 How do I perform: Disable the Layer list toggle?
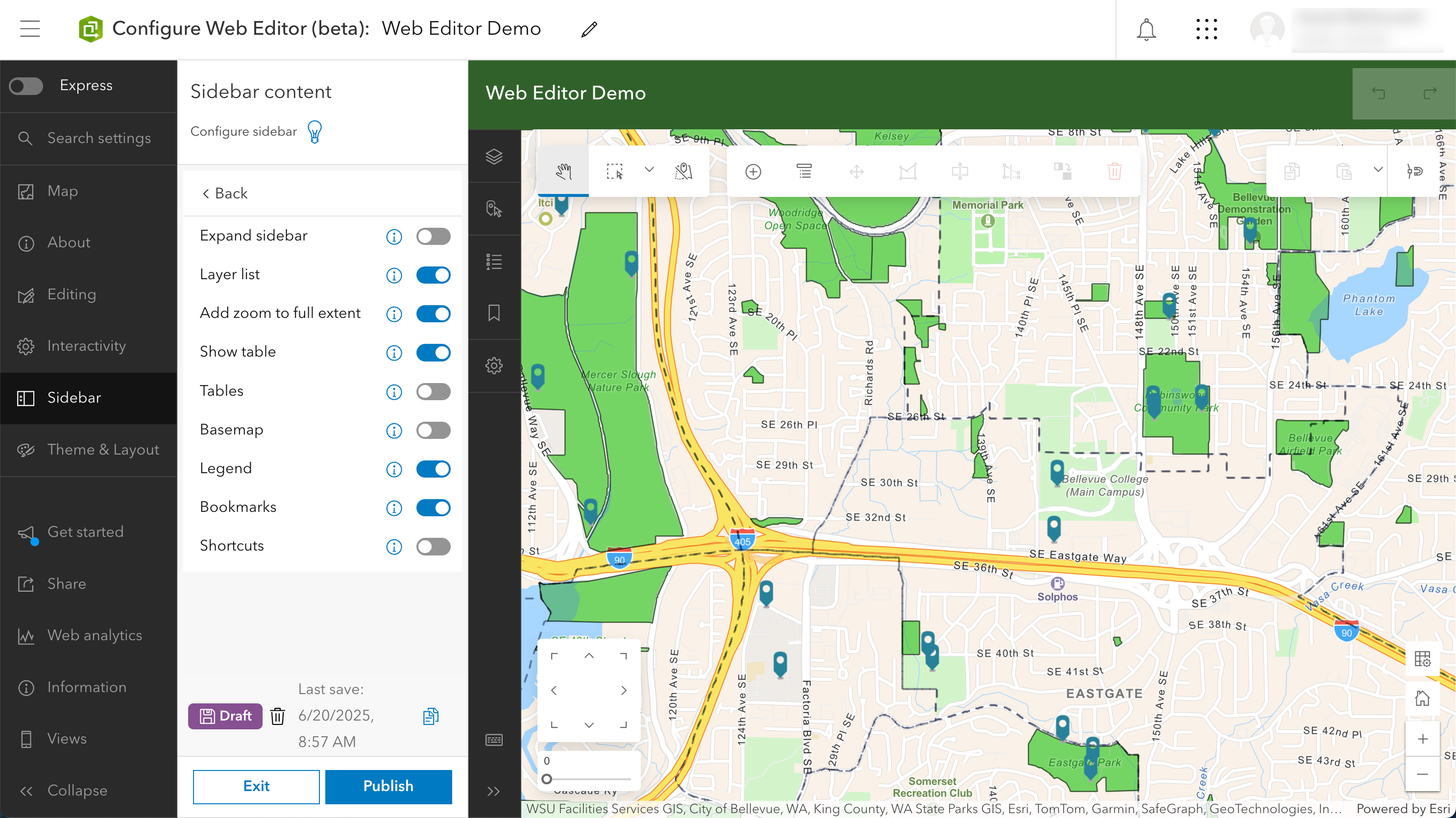433,275
